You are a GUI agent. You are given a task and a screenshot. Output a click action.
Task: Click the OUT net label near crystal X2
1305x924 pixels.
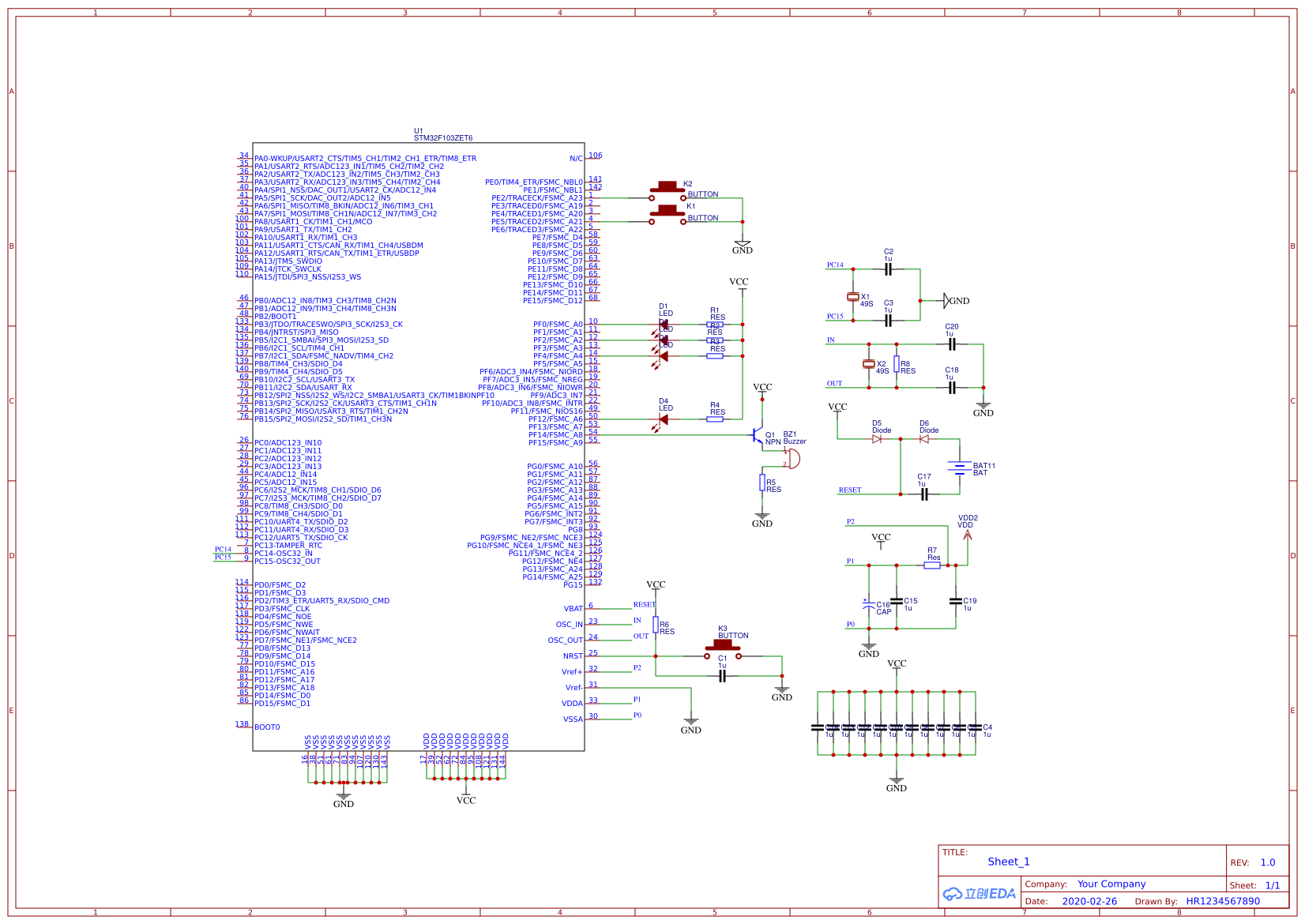pos(835,384)
